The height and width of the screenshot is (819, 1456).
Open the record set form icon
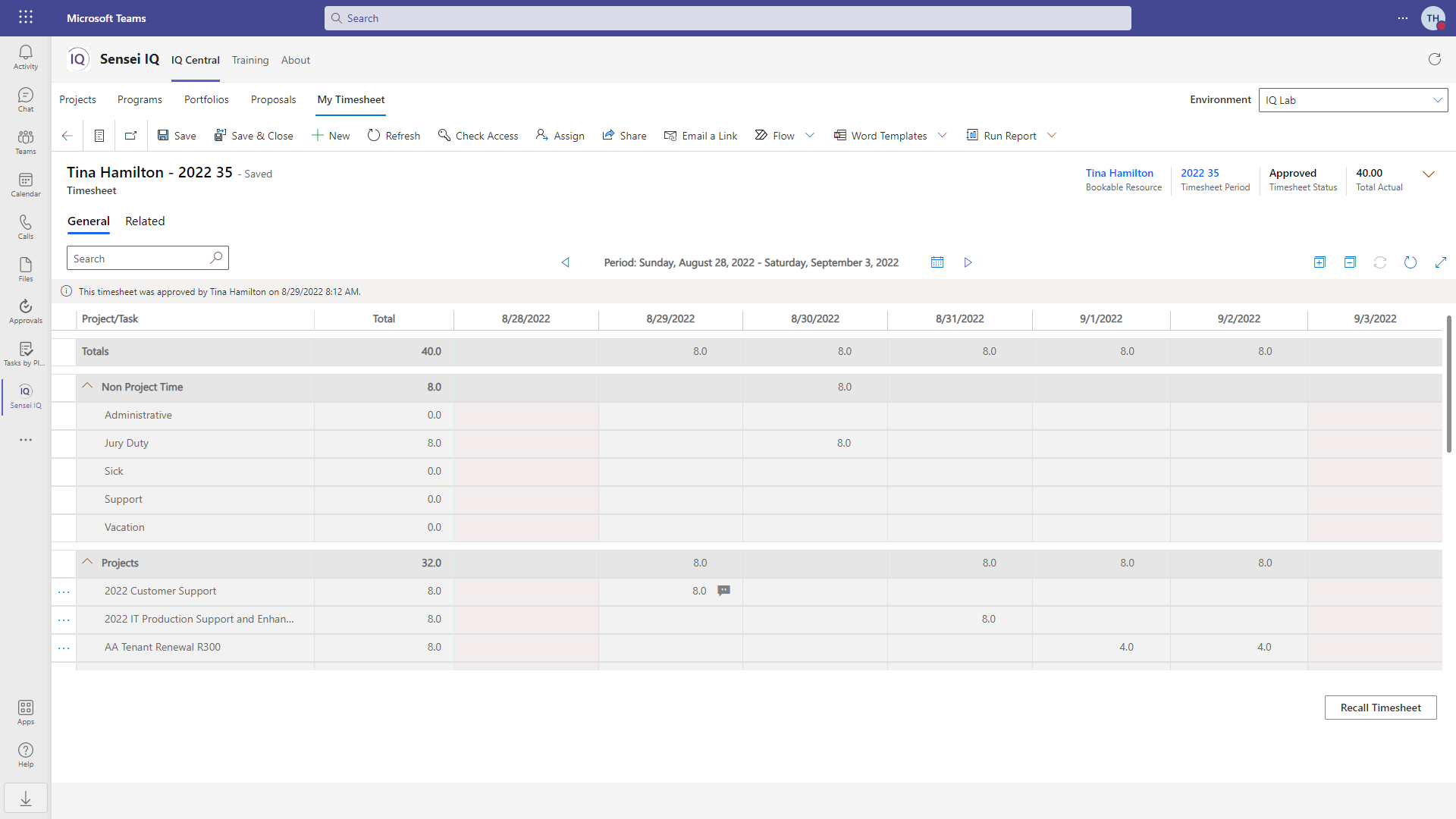99,136
